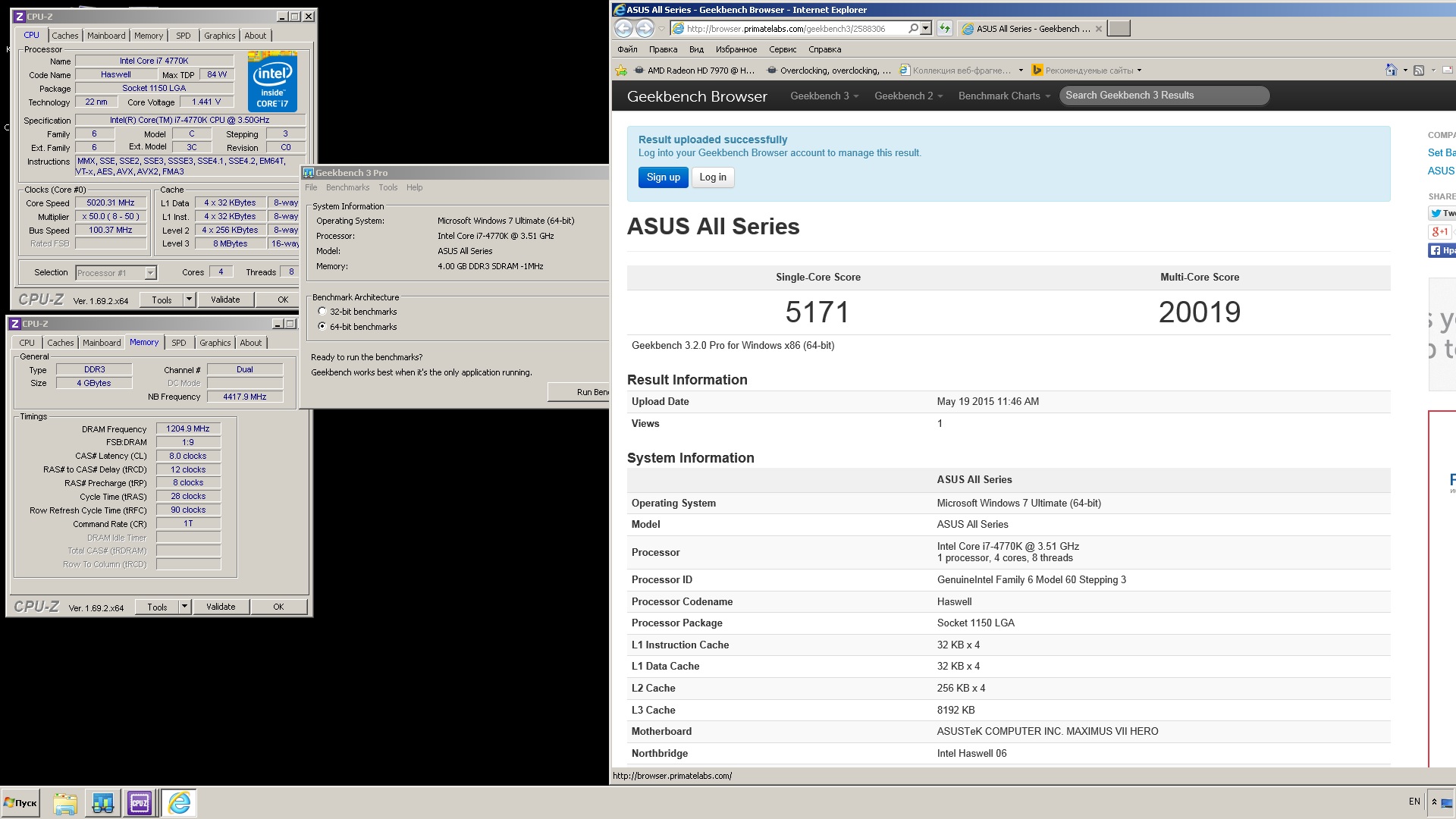Show hidden system tray icons

1434,802
